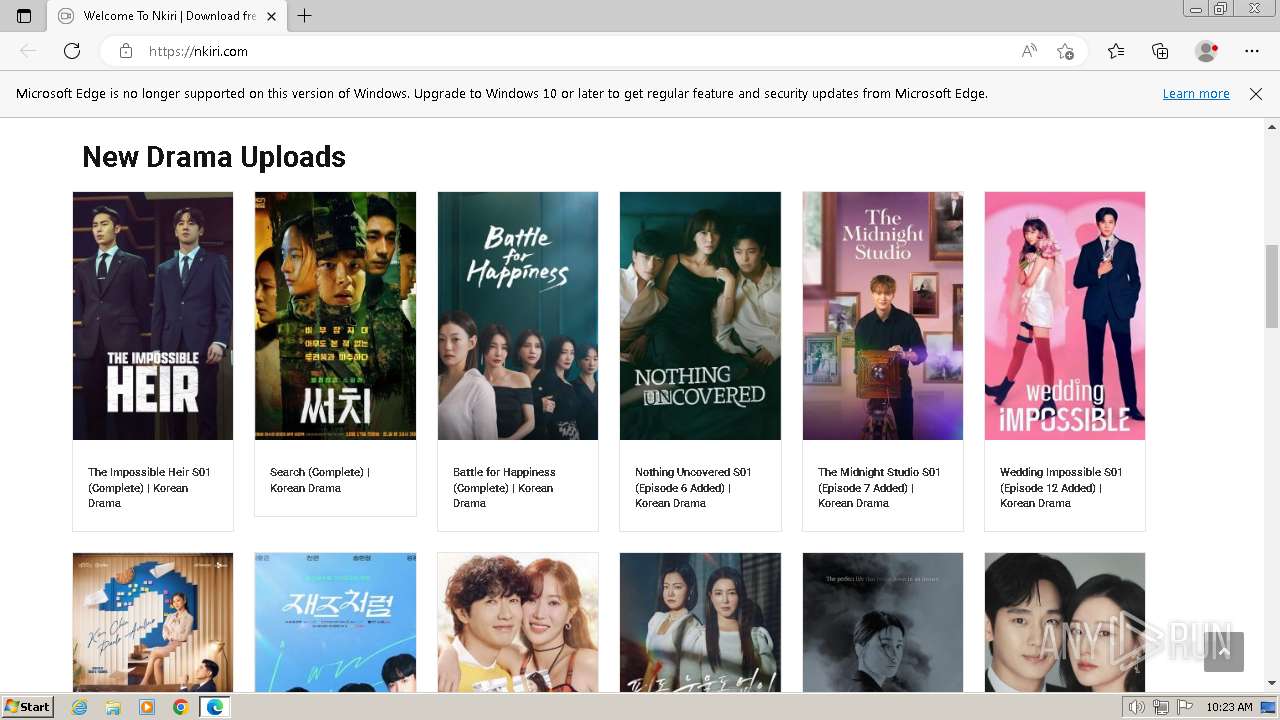
Task: Open Collections panel
Action: tap(1160, 51)
